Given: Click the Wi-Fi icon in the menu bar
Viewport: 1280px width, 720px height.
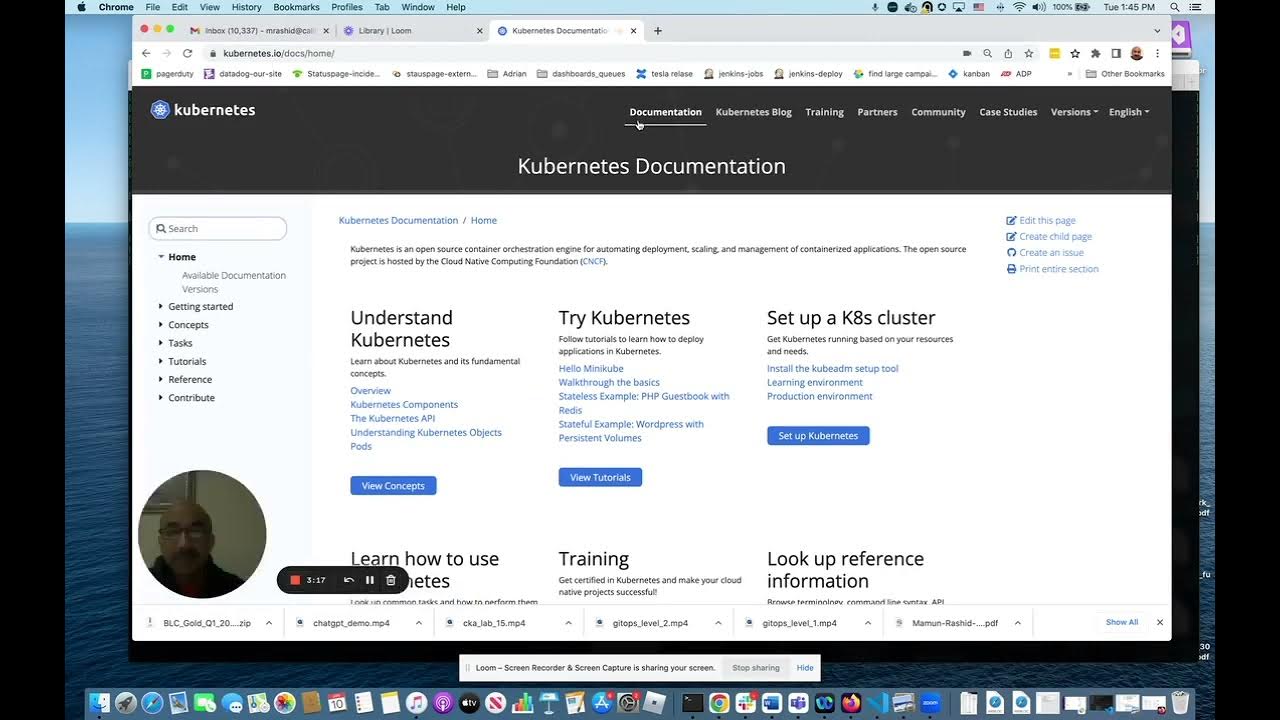Looking at the screenshot, I should [1019, 7].
